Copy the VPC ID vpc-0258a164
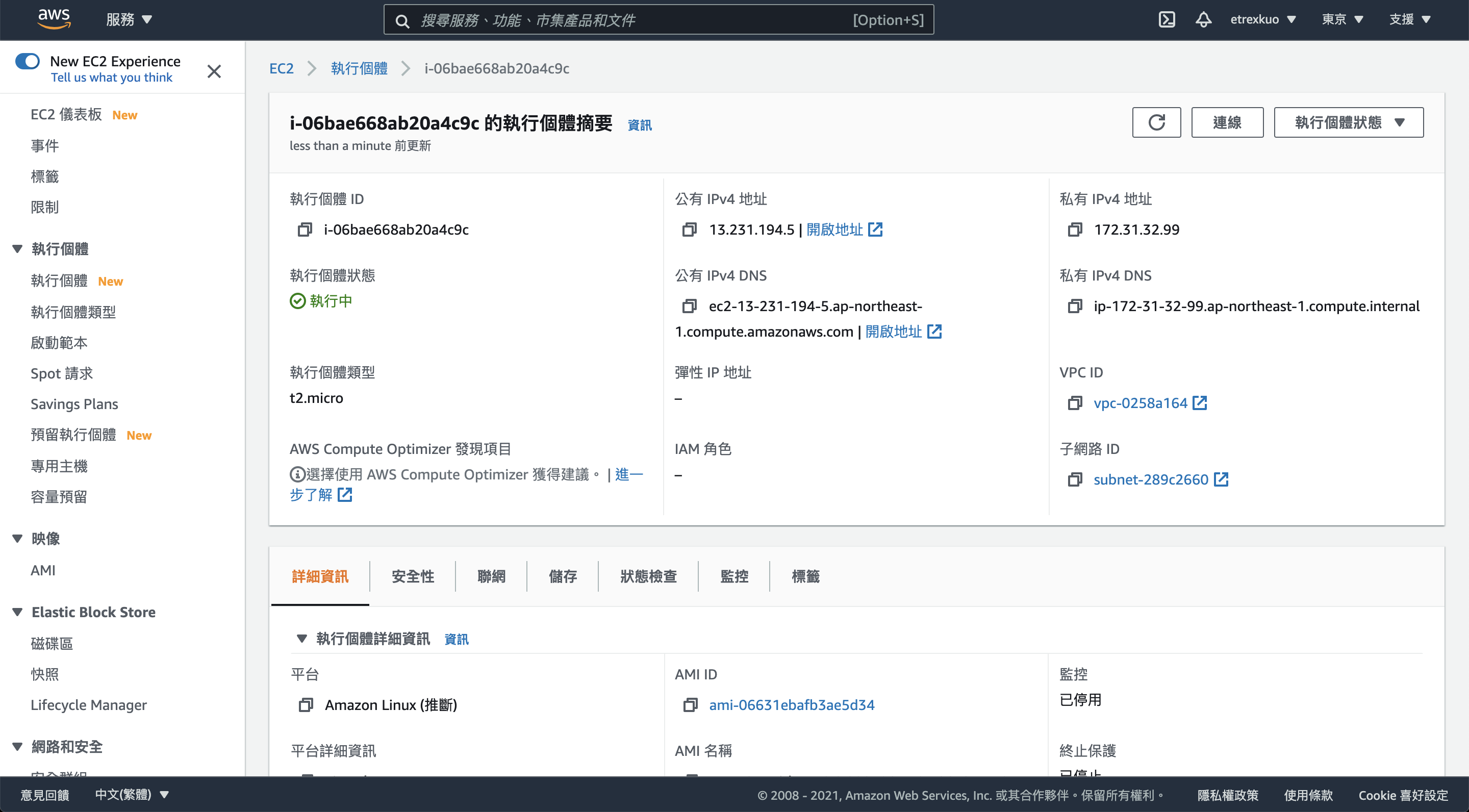This screenshot has height=812, width=1469. [1074, 403]
